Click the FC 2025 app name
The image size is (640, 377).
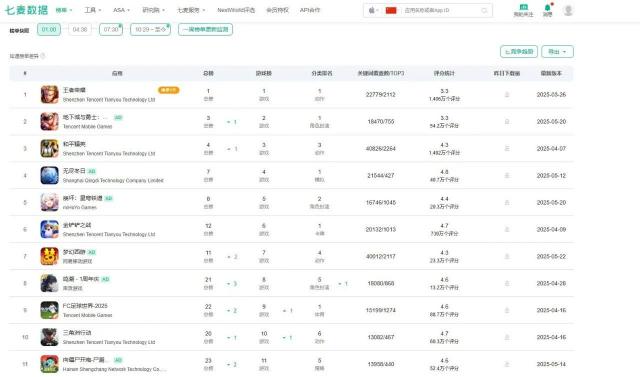pyautogui.click(x=85, y=306)
